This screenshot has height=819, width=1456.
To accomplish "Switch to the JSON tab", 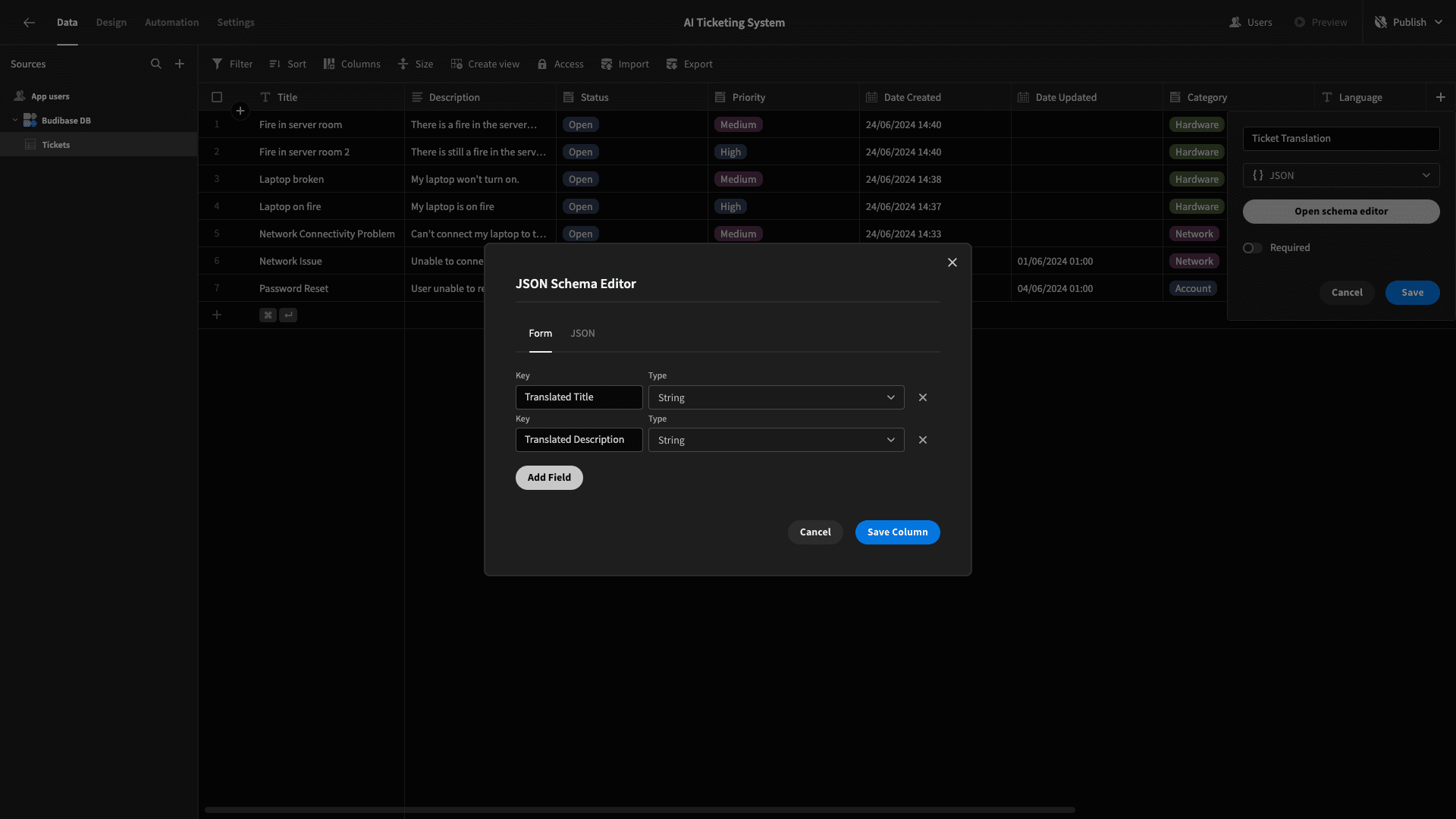I will pyautogui.click(x=582, y=334).
